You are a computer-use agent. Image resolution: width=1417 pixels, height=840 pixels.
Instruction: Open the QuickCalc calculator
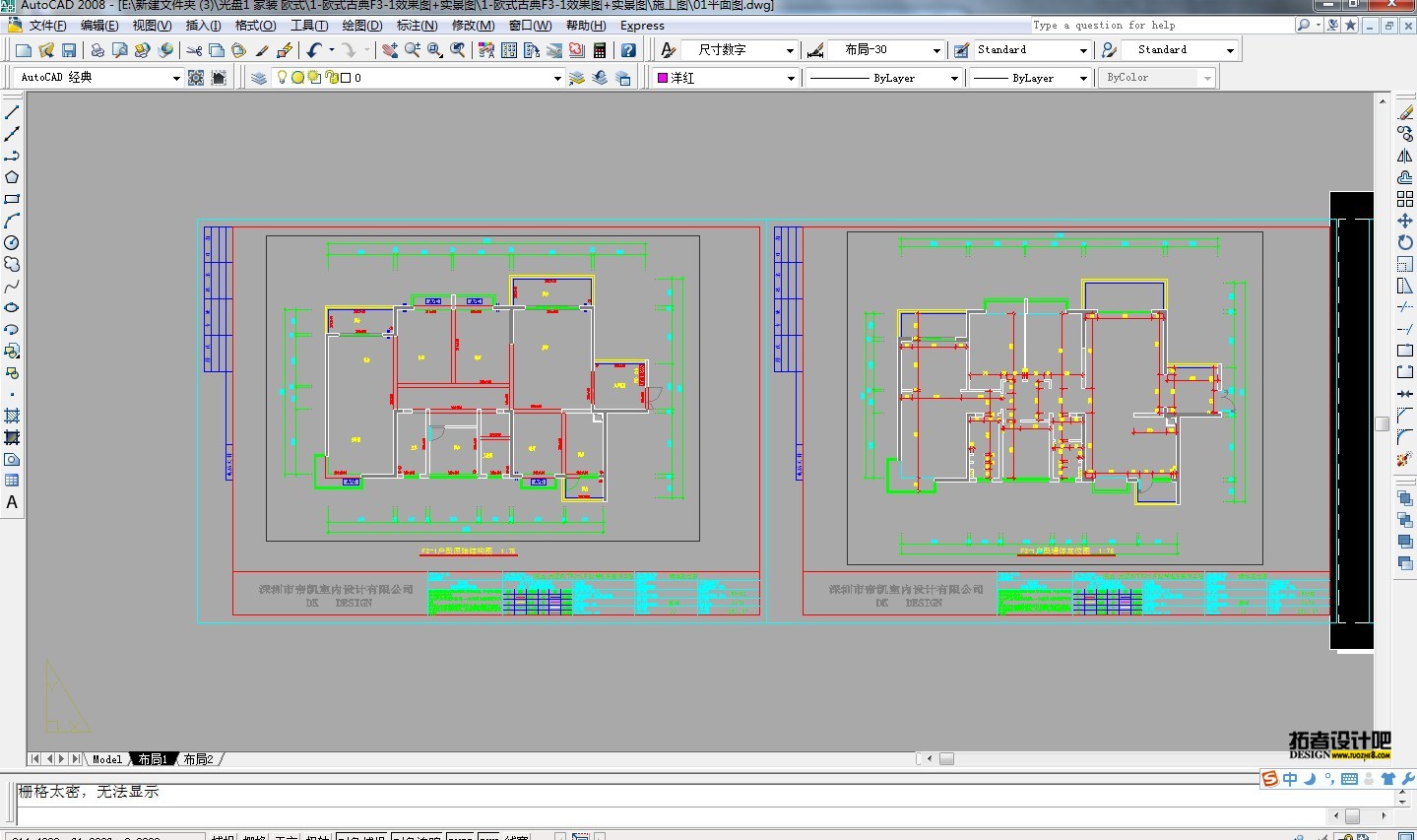pyautogui.click(x=600, y=50)
